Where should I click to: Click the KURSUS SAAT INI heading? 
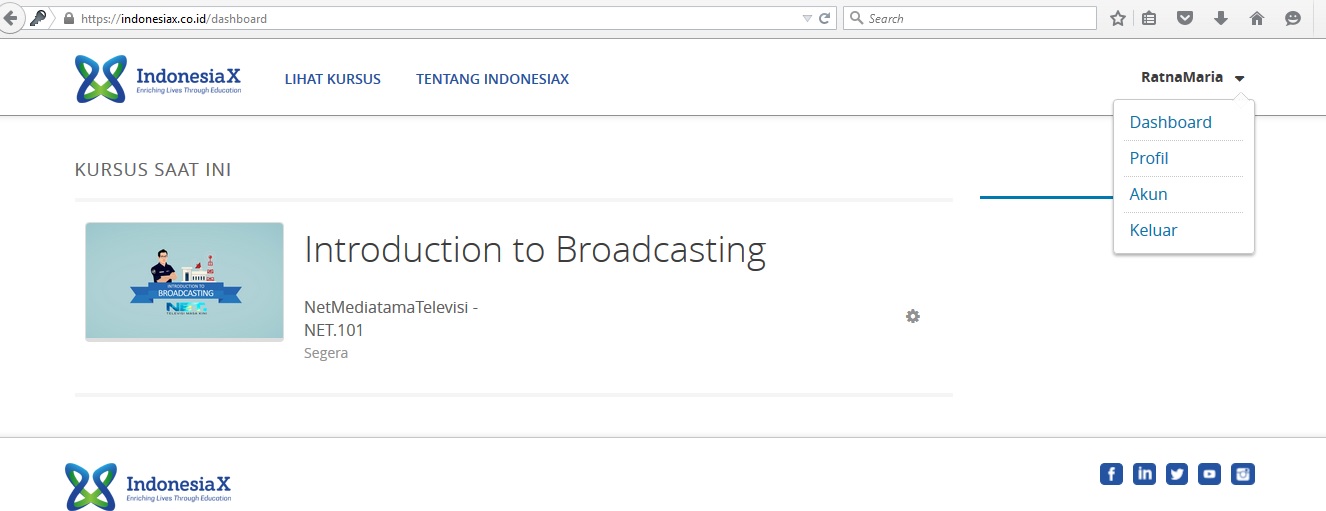[153, 170]
